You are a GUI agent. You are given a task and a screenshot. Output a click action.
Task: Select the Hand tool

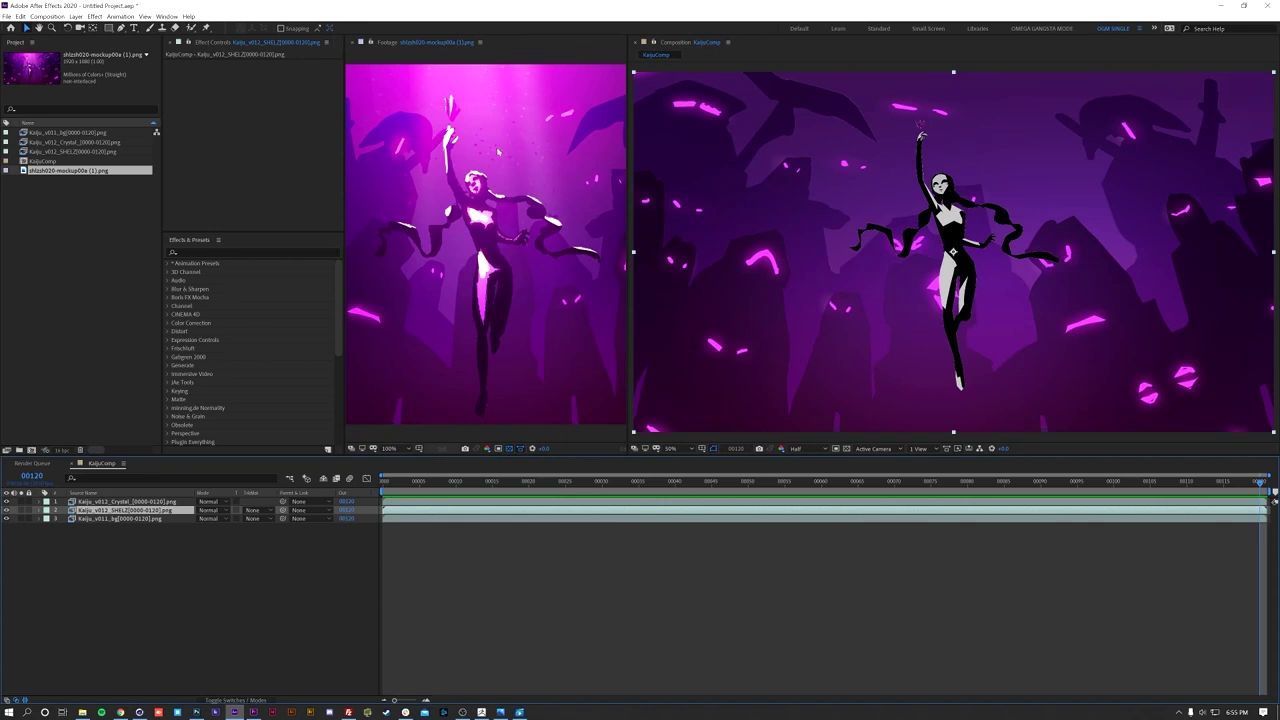(x=39, y=28)
